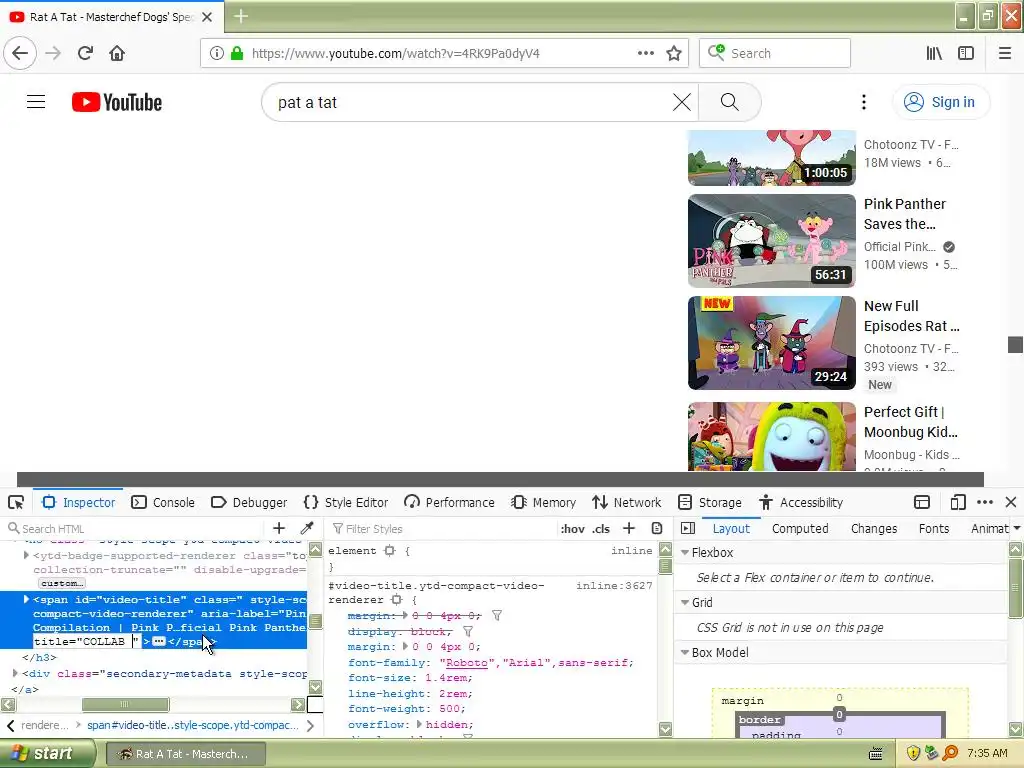
Task: Open the New Full Episodes Rat video link
Action: [912, 316]
